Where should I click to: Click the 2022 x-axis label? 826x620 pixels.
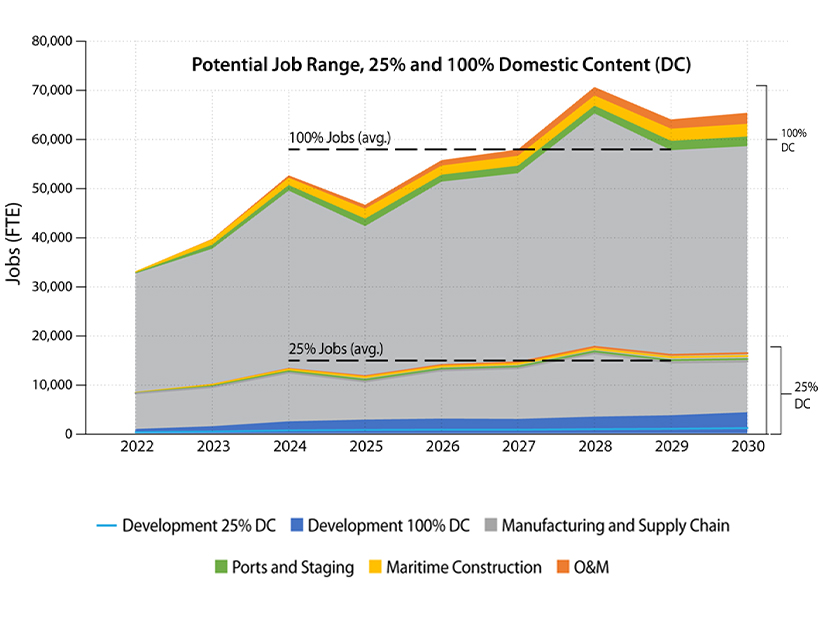tap(137, 450)
